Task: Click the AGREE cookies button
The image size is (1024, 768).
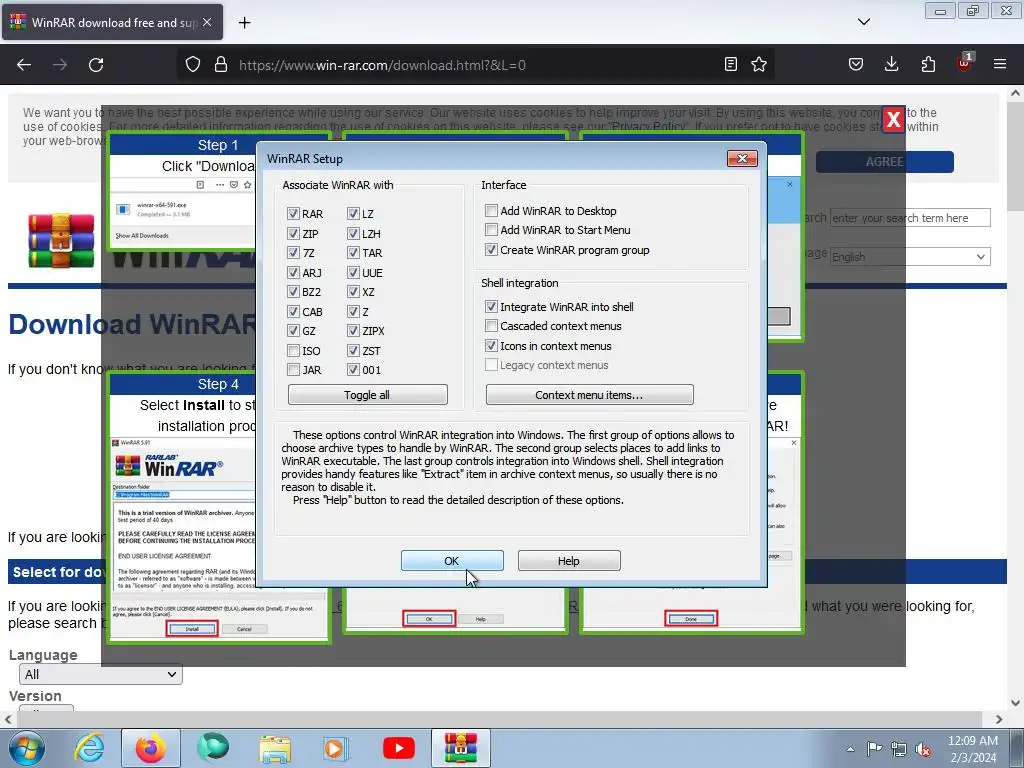Action: coord(884,162)
